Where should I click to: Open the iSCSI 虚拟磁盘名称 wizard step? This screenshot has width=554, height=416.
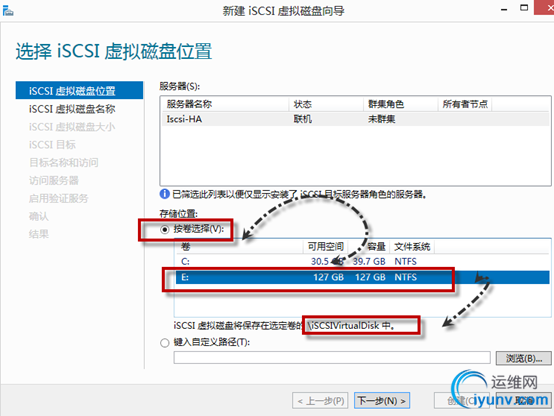tap(72, 109)
